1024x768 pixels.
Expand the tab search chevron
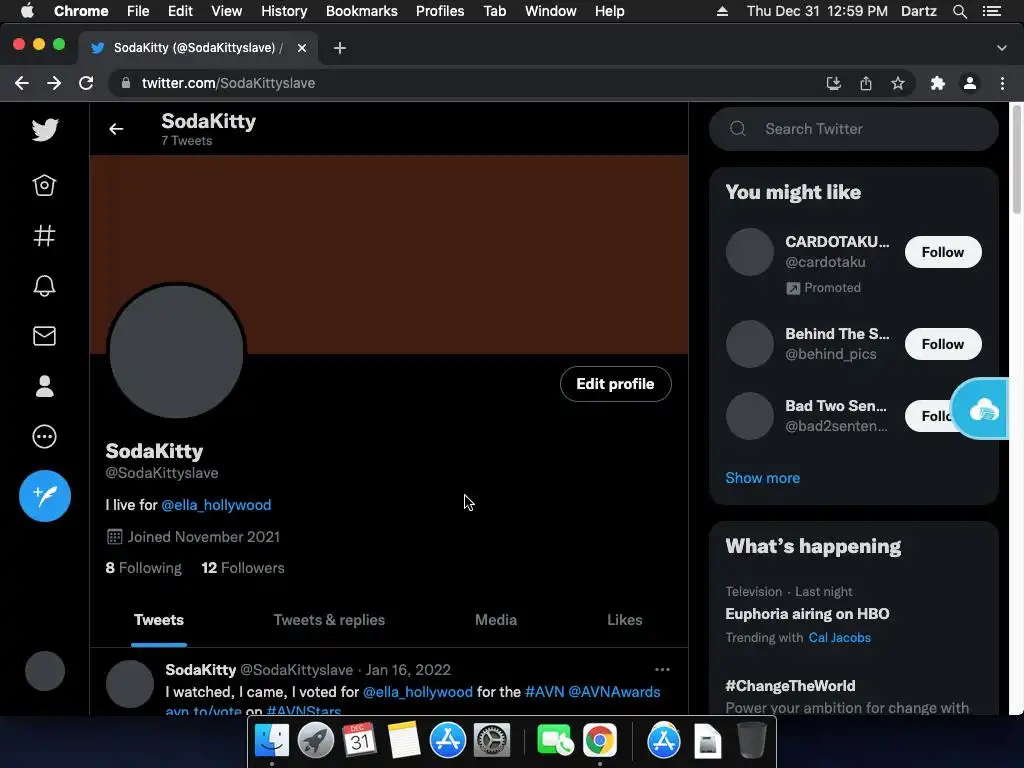pos(1002,48)
